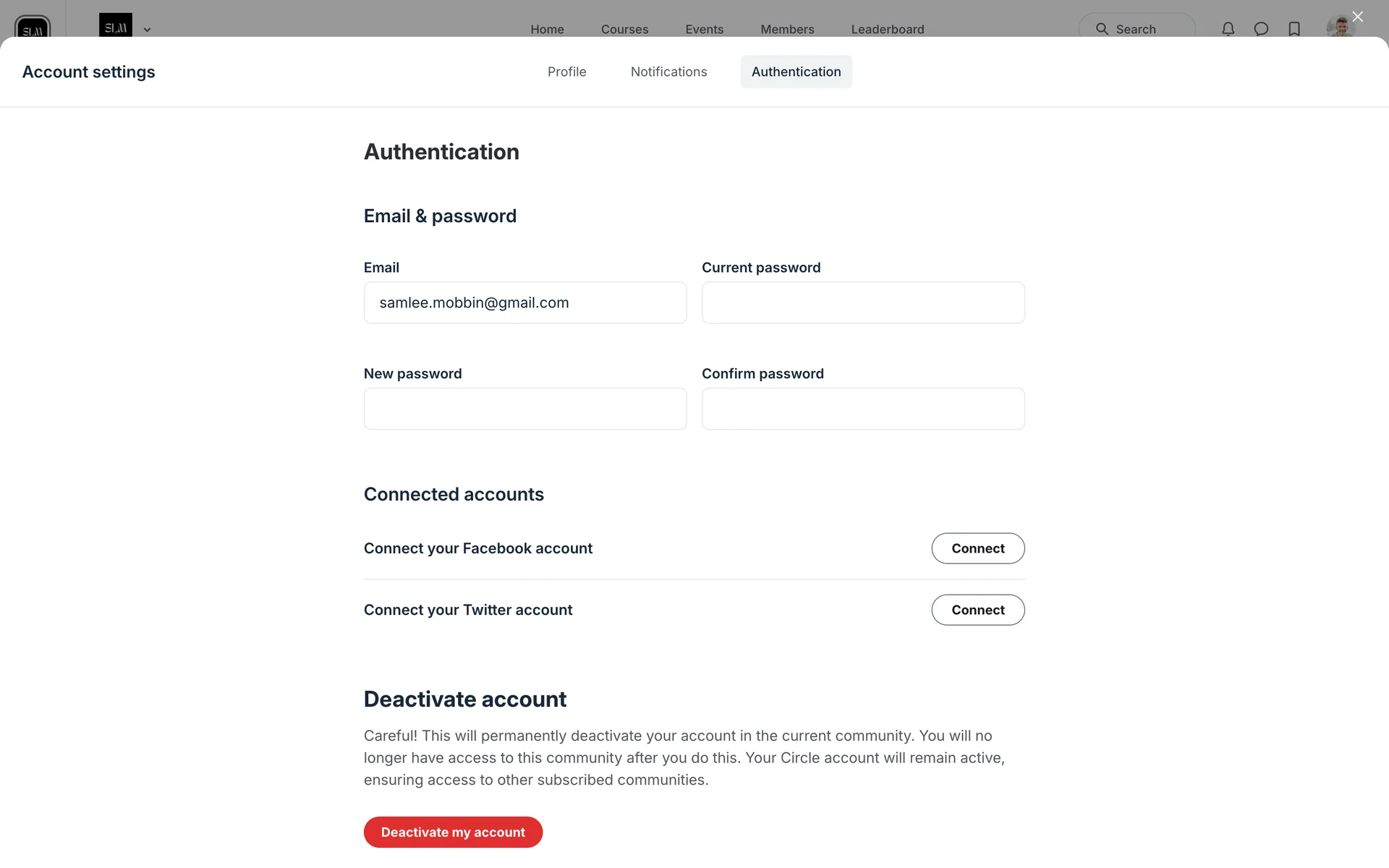Connect your Facebook account
1389x868 pixels.
(977, 548)
